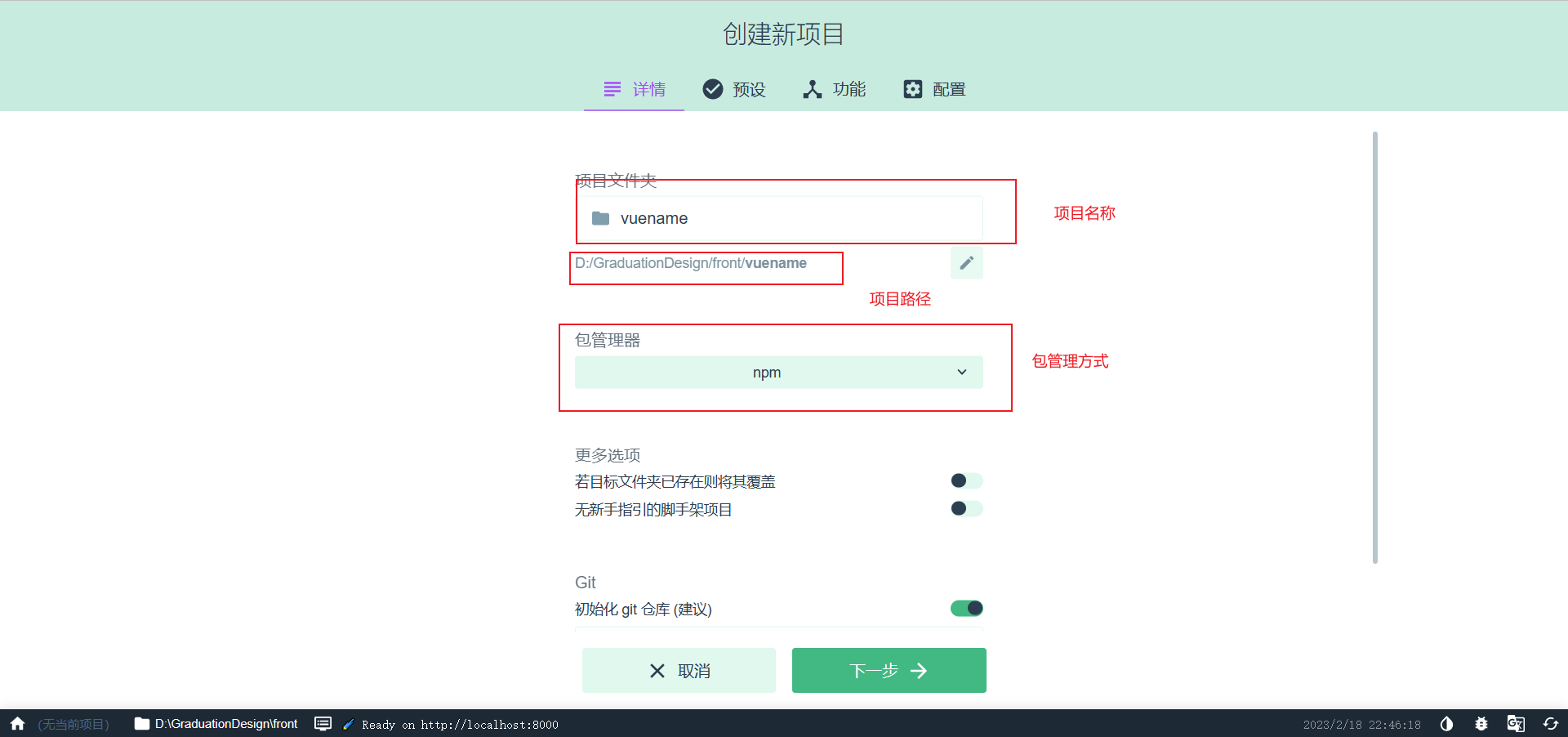Open Google Translate icon in status bar
The width and height of the screenshot is (1568, 737).
coord(1517,724)
